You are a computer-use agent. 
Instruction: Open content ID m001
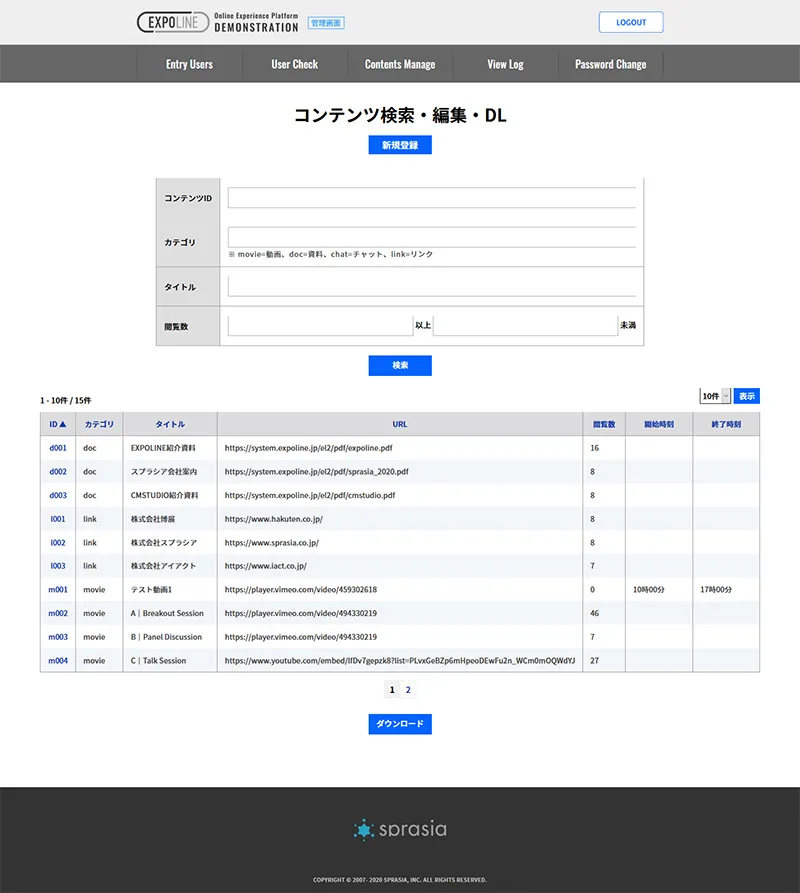(58, 590)
